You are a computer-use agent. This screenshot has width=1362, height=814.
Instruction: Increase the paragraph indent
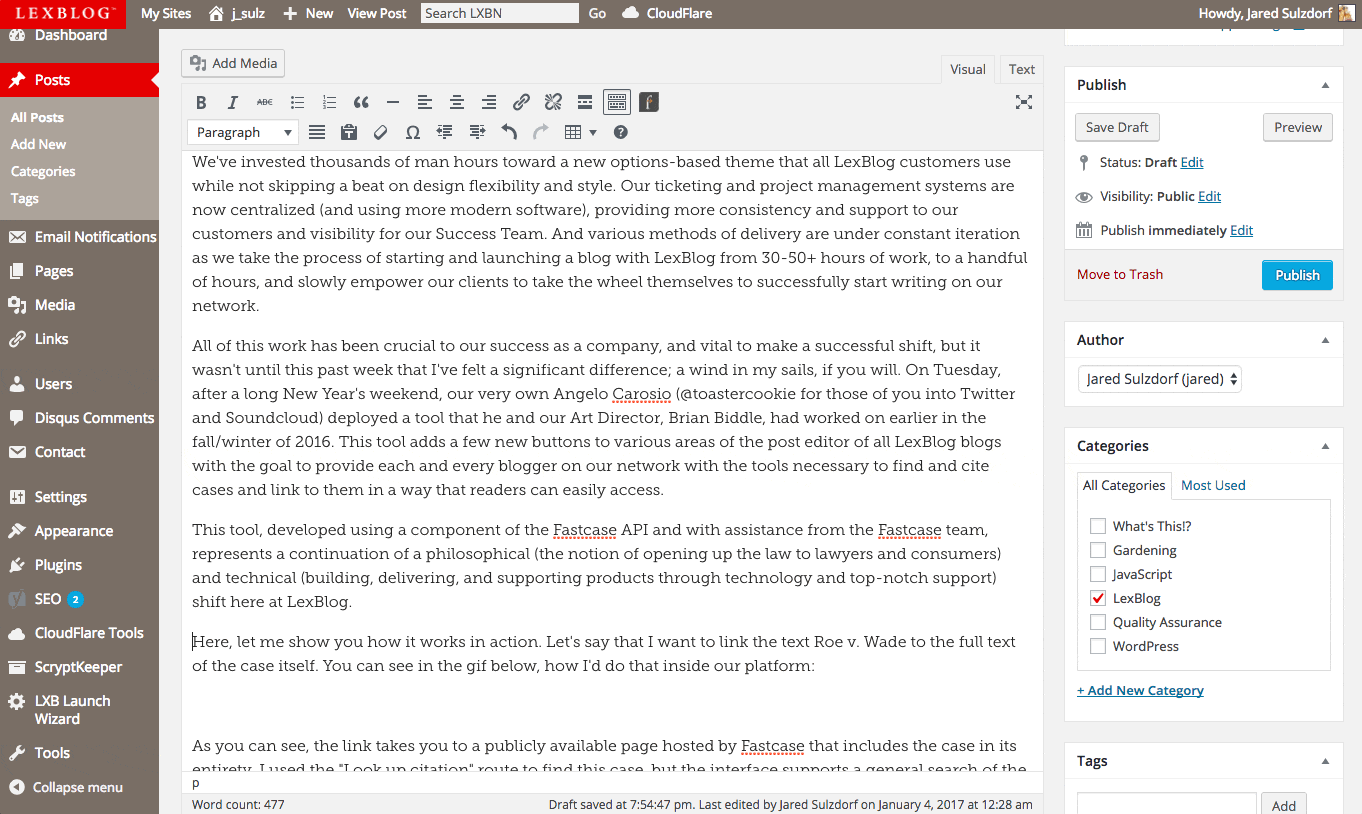(477, 132)
